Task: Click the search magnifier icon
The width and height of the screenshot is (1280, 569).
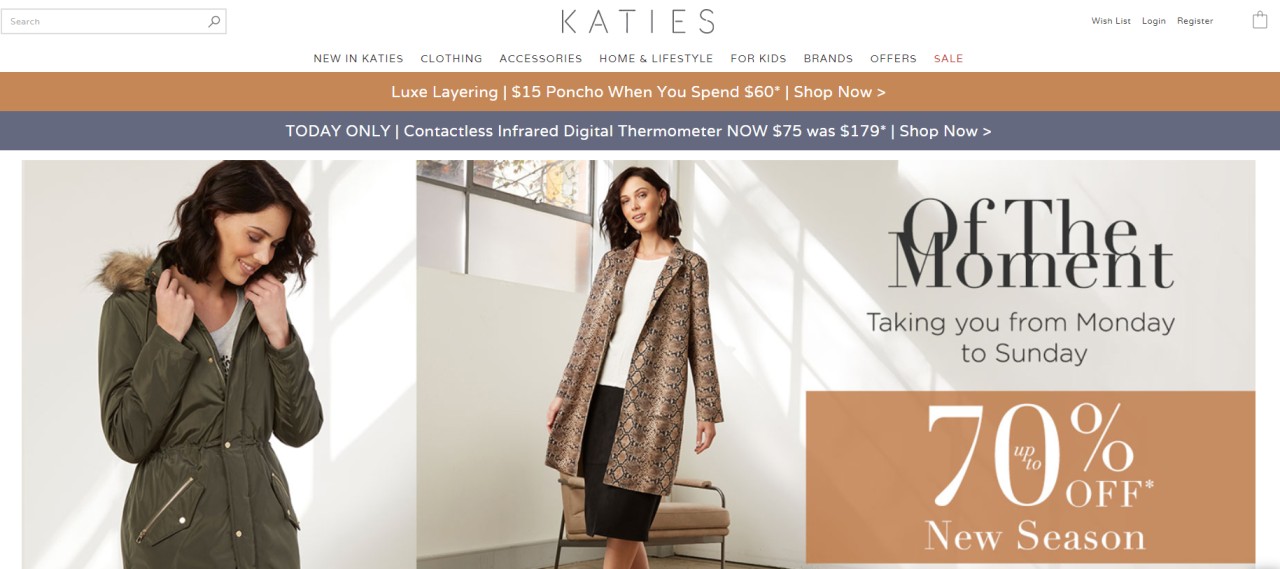Action: coord(214,21)
